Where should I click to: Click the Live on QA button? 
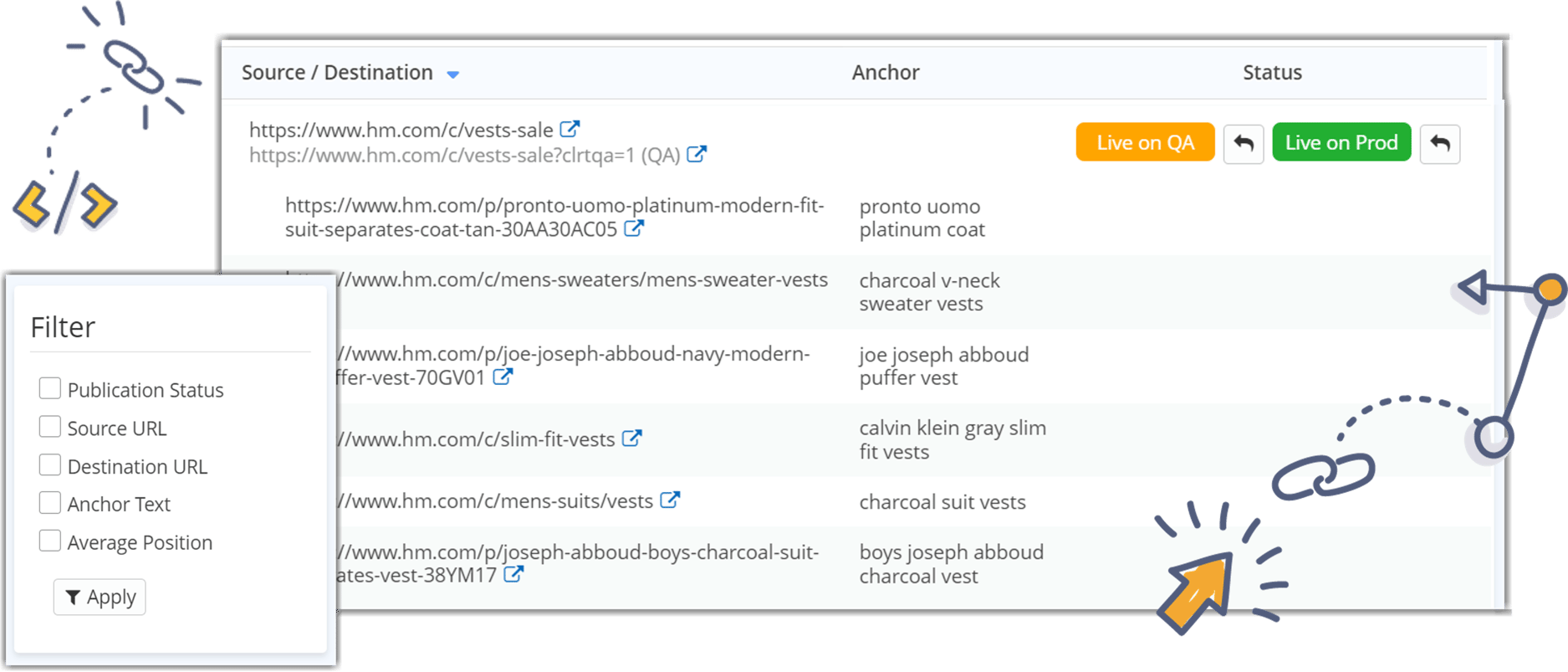[x=1144, y=142]
